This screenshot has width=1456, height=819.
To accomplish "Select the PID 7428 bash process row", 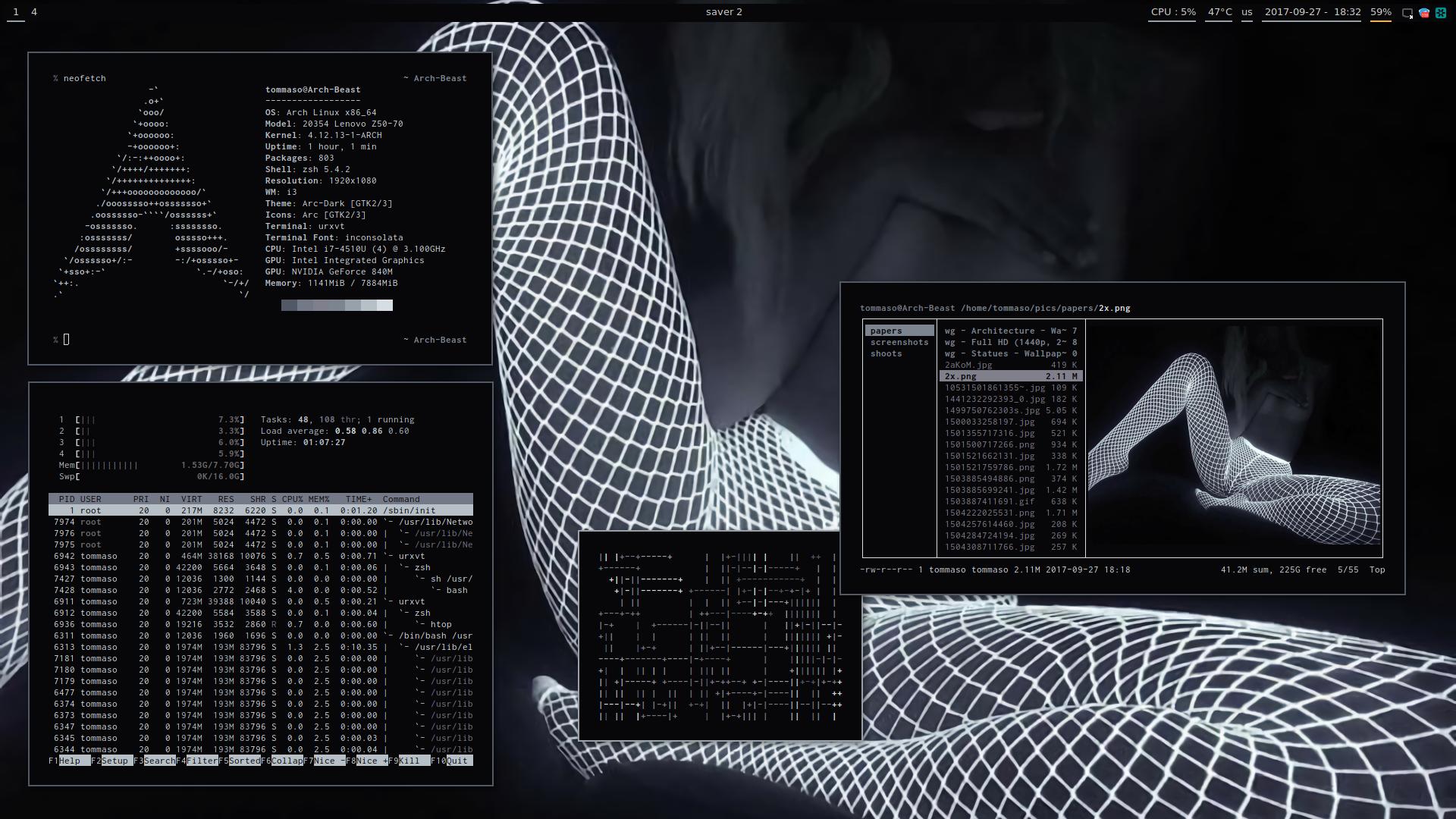I will pos(261,590).
